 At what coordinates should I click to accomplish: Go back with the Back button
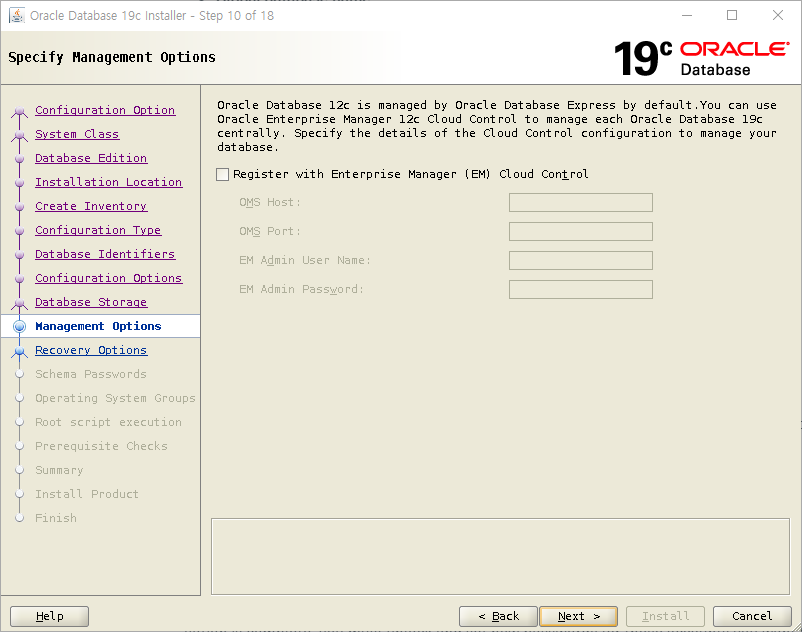click(498, 616)
